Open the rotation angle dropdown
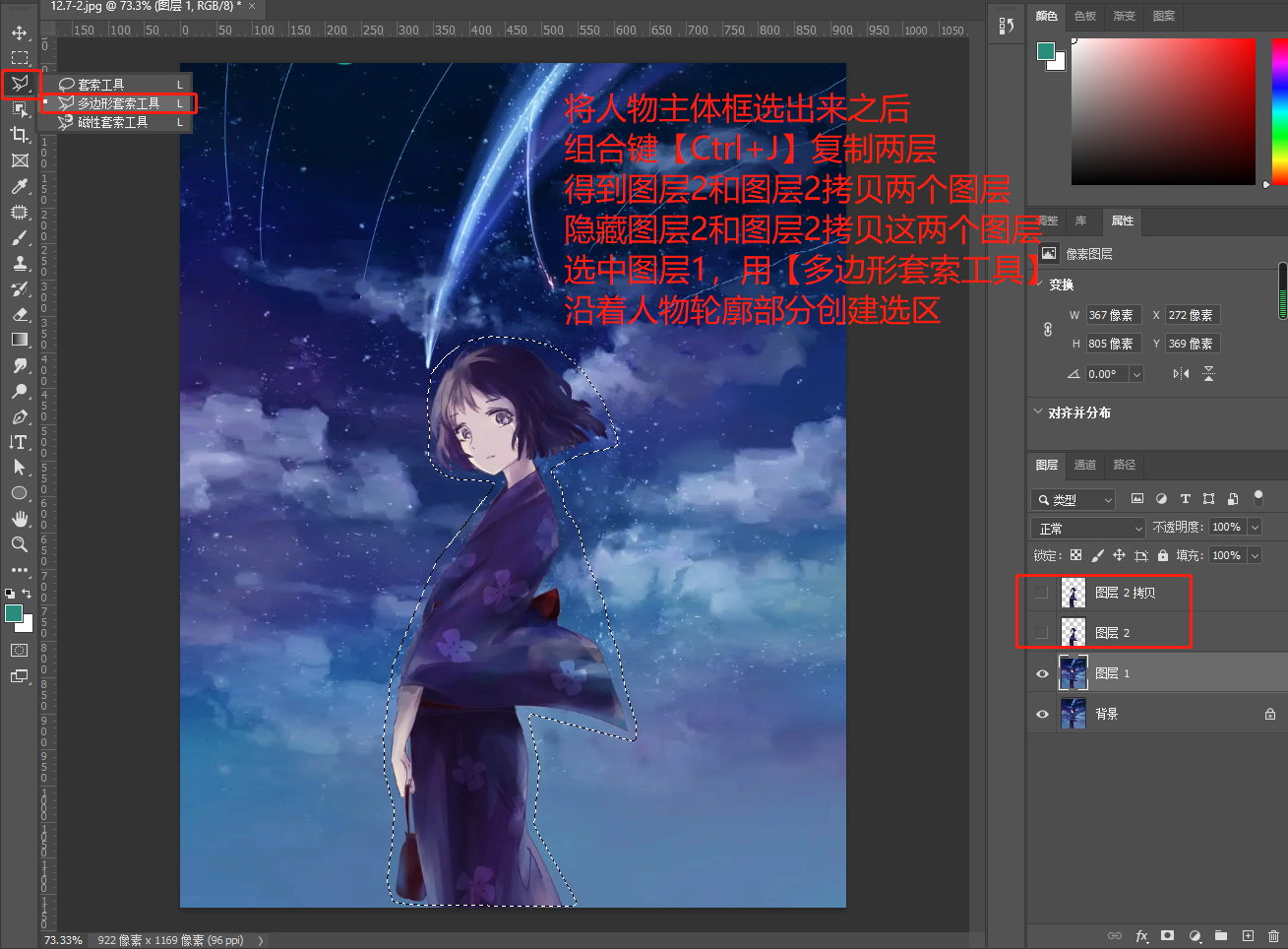 [x=1136, y=374]
